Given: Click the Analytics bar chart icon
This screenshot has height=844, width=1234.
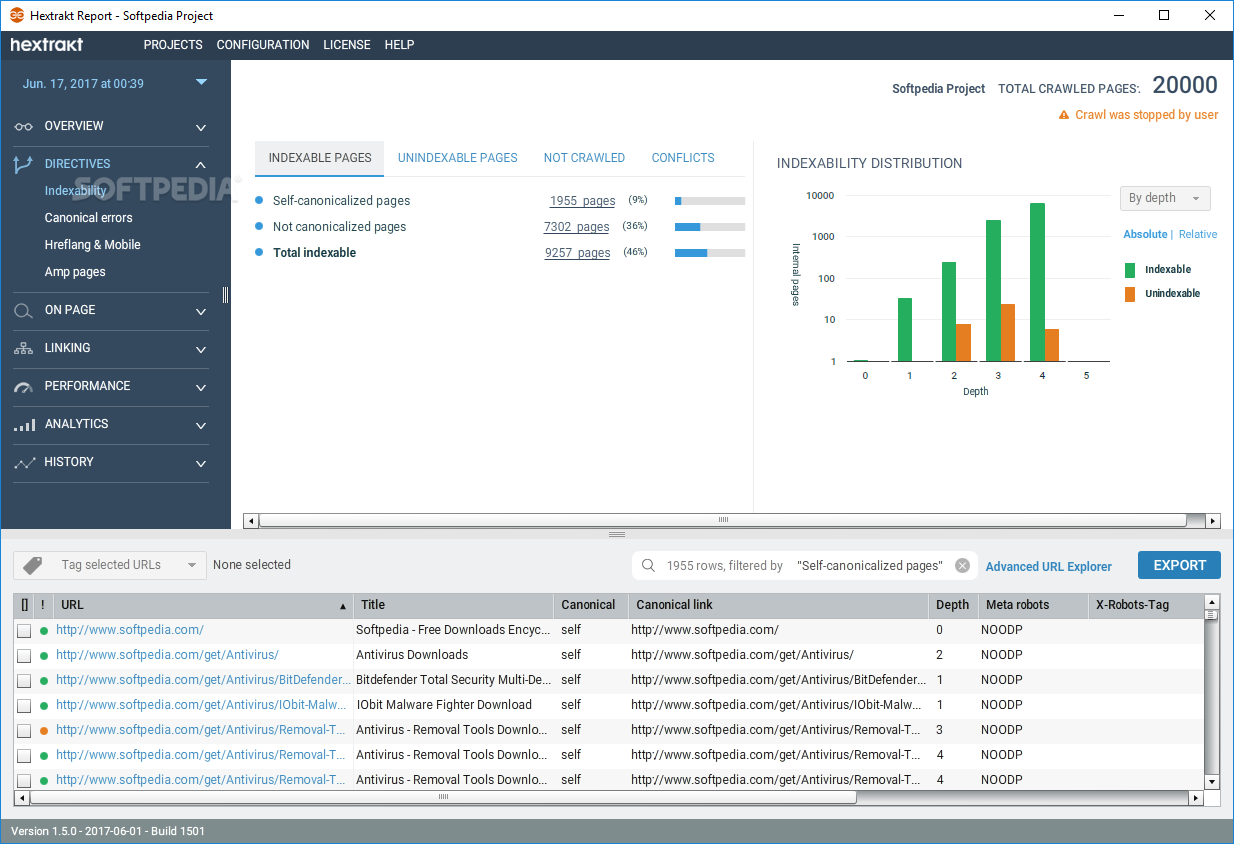Looking at the screenshot, I should click(24, 425).
